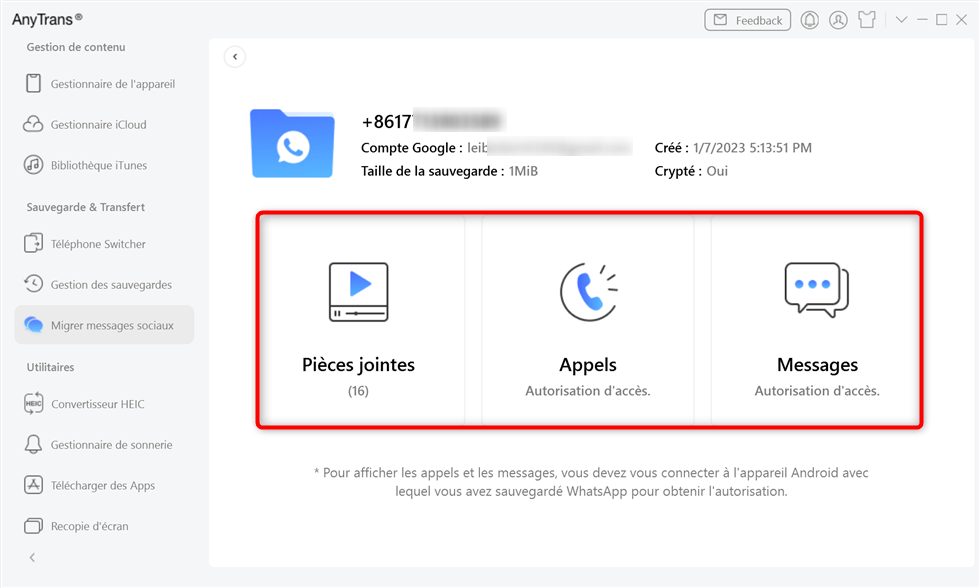
Task: Click the Téléphone Switcher icon
Action: 33,243
